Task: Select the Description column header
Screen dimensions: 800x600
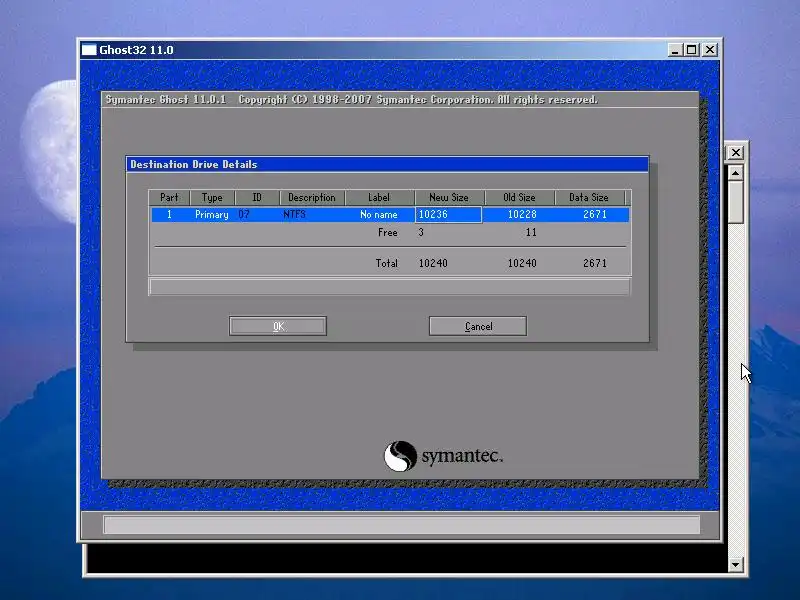Action: point(312,197)
